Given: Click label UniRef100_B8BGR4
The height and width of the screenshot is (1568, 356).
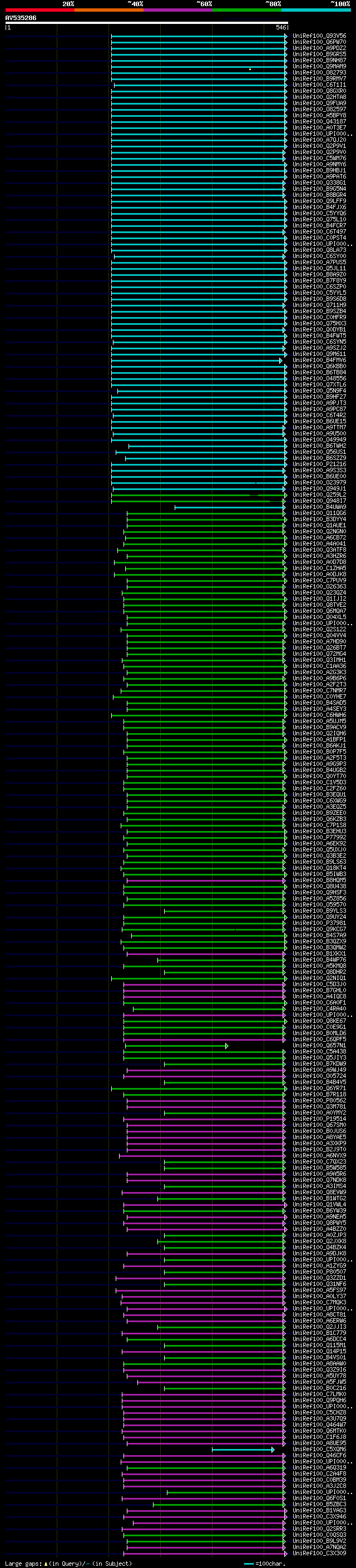Looking at the screenshot, I should [319, 195].
